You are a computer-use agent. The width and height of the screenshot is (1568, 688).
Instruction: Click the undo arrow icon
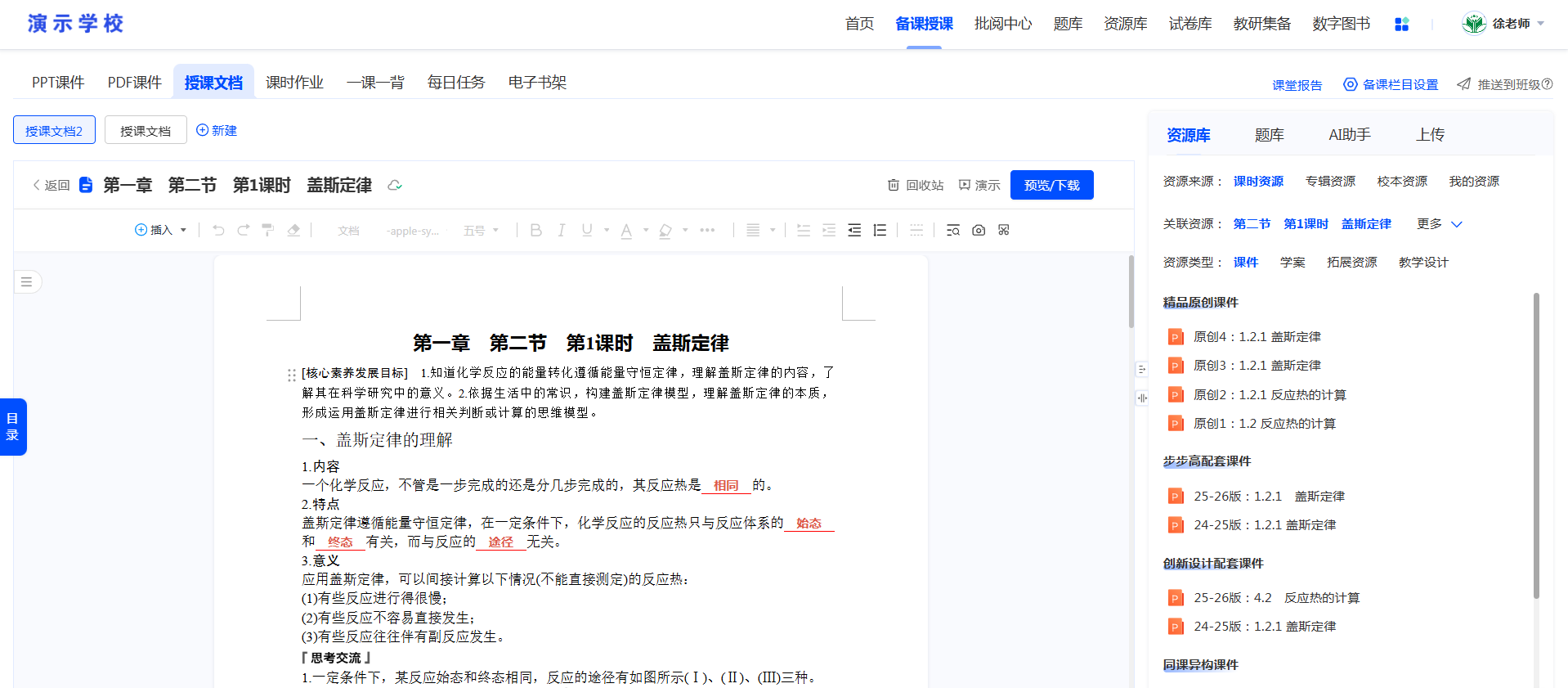pos(218,230)
